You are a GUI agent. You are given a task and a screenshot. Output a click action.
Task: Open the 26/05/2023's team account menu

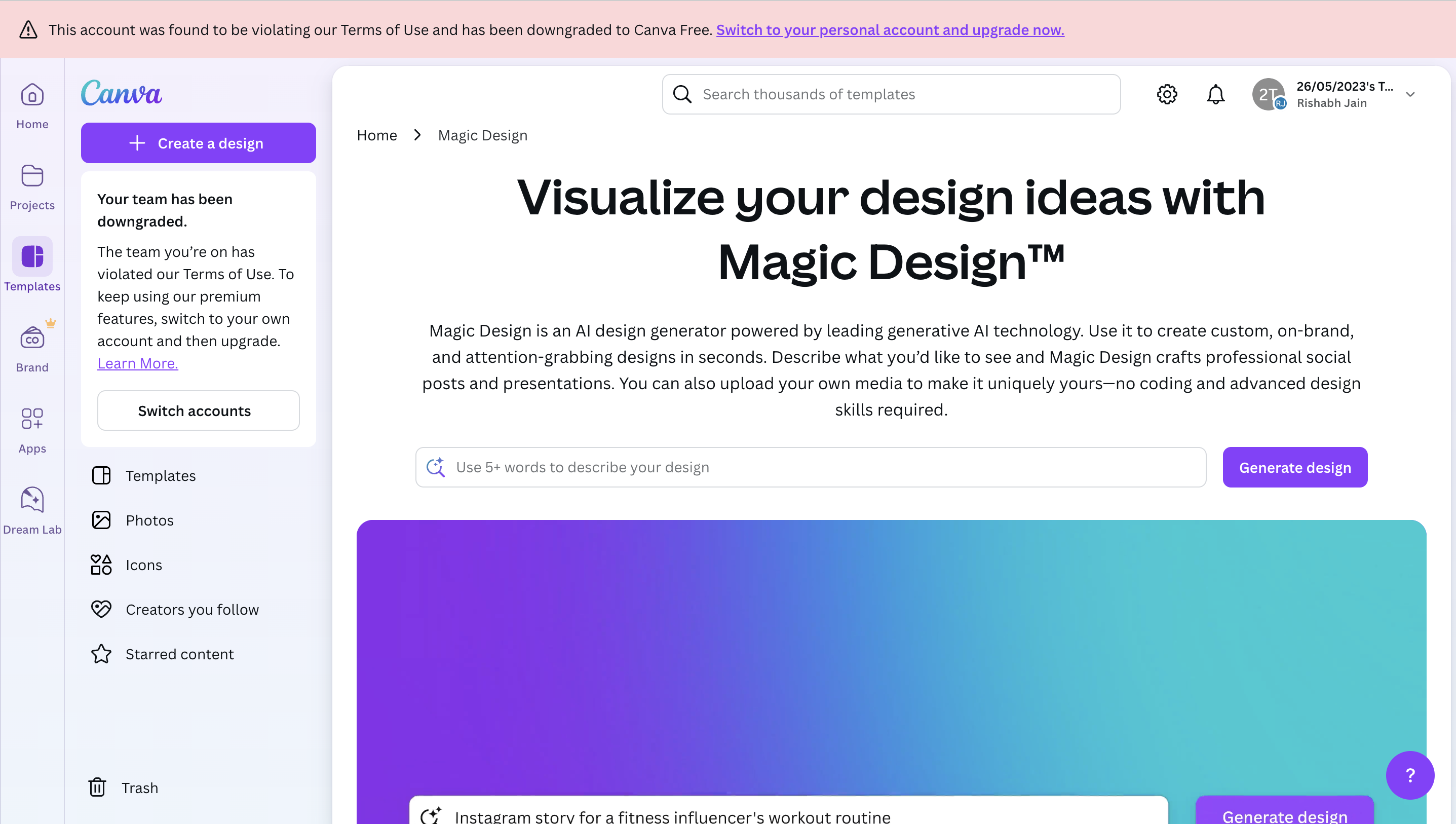pyautogui.click(x=1335, y=94)
